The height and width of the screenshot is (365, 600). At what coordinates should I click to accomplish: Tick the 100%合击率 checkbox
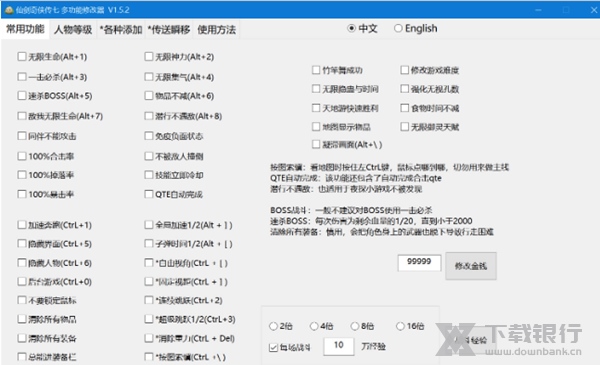point(22,156)
